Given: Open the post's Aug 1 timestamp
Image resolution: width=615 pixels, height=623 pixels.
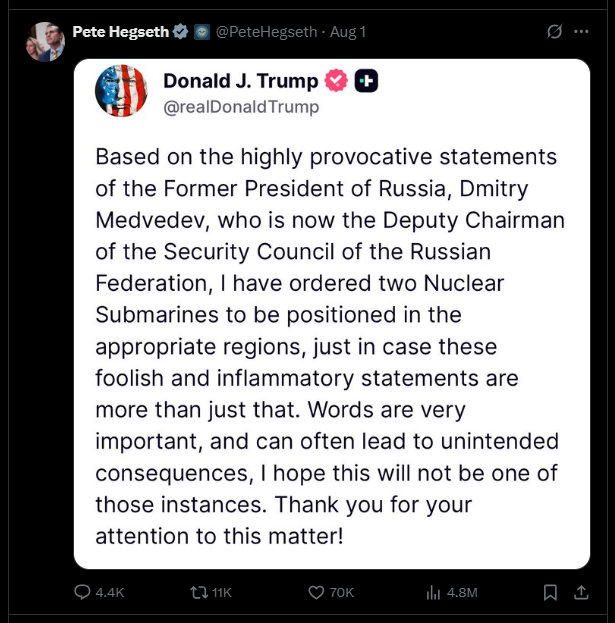Looking at the screenshot, I should pos(350,32).
